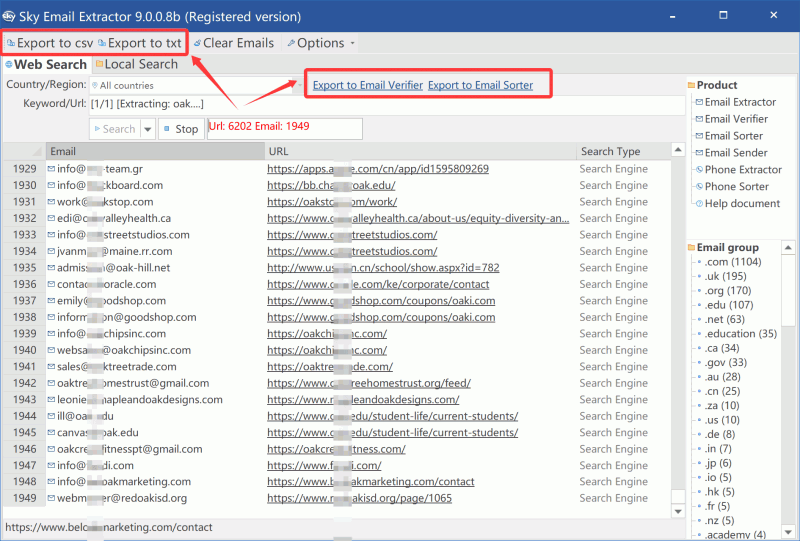Viewport: 800px width, 541px height.
Task: Sort by the Search Type column header
Action: coord(622,152)
